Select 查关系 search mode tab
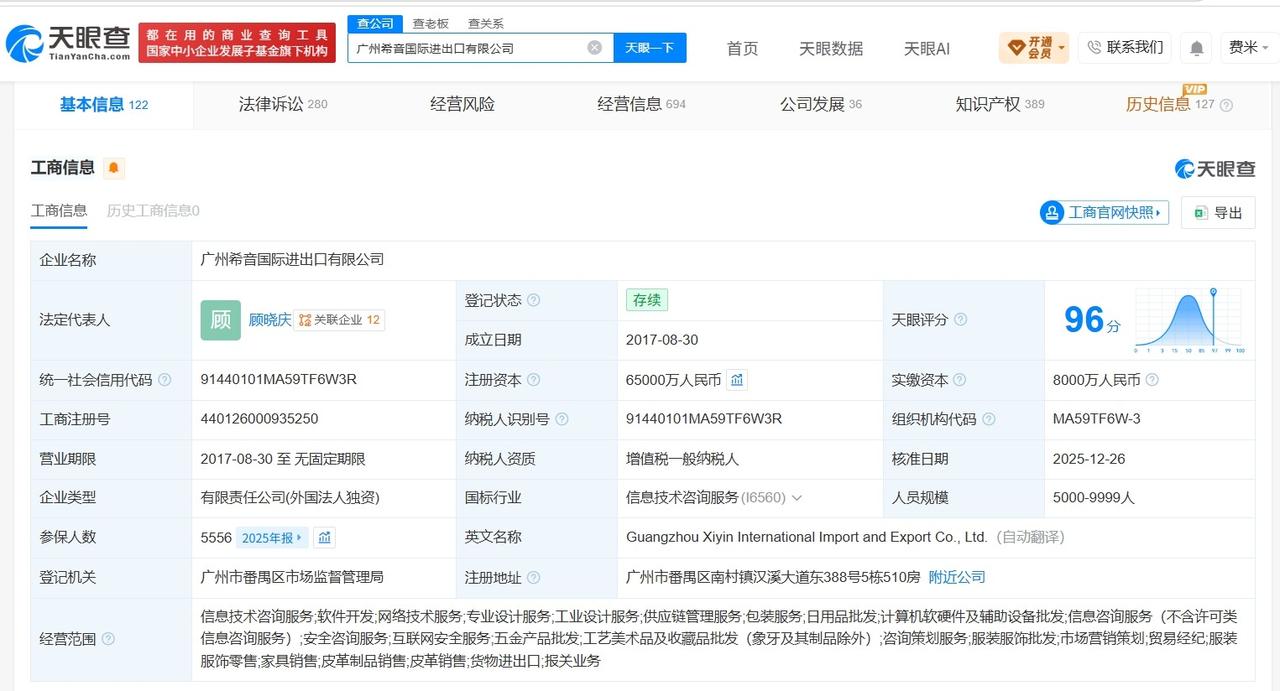 click(x=486, y=23)
